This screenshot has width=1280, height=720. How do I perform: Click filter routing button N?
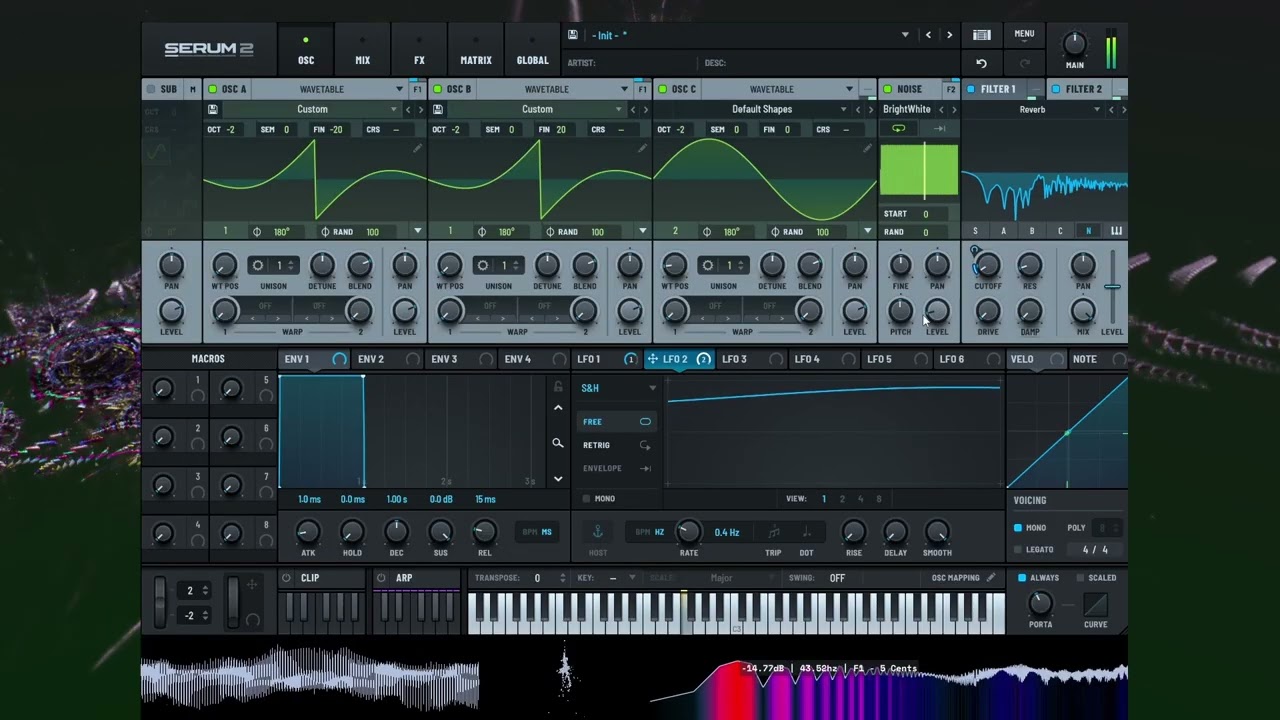1088,231
